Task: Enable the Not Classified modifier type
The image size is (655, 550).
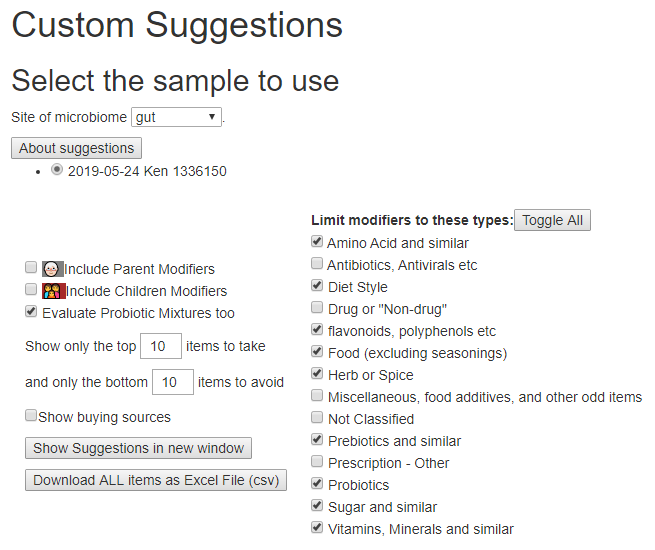Action: 317,418
